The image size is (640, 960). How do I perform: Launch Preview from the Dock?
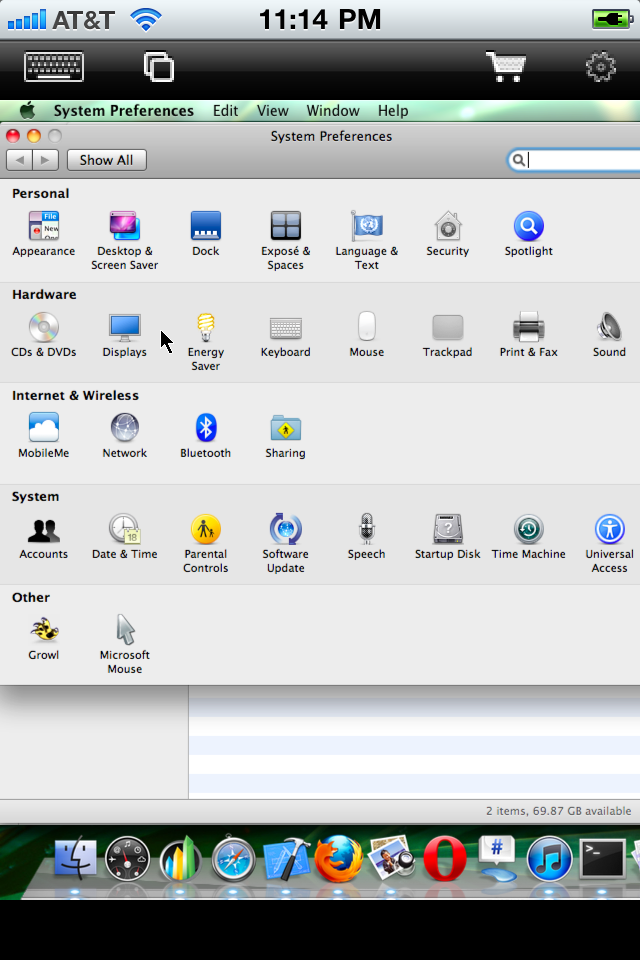pos(392,858)
